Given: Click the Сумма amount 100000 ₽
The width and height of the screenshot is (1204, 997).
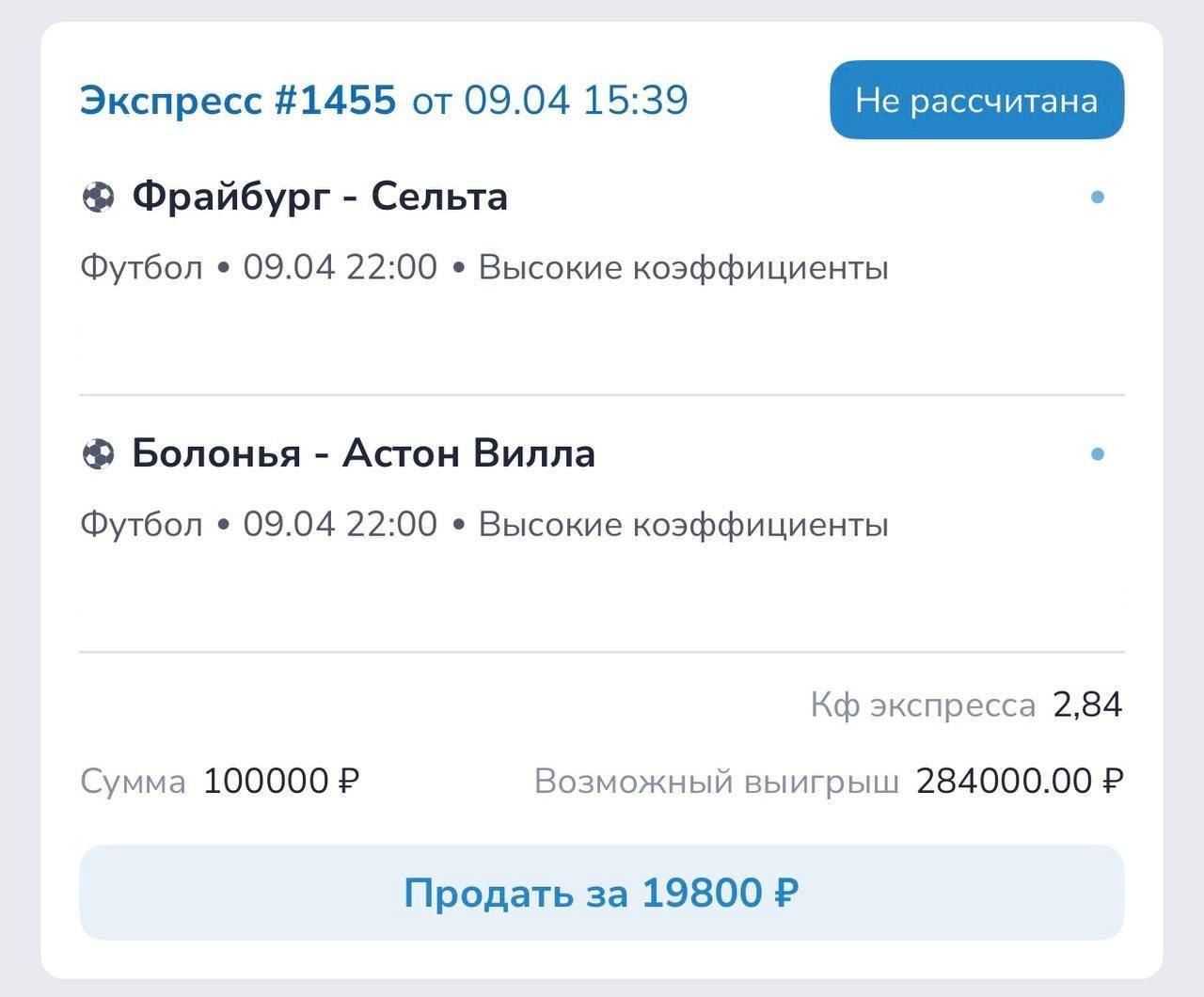Looking at the screenshot, I should point(281,781).
